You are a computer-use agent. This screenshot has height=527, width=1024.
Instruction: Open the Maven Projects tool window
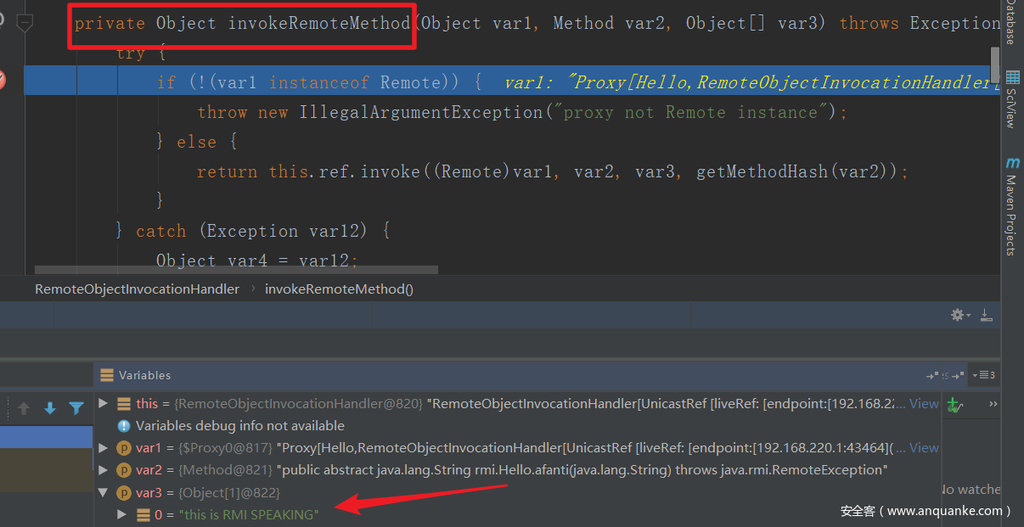(1012, 206)
